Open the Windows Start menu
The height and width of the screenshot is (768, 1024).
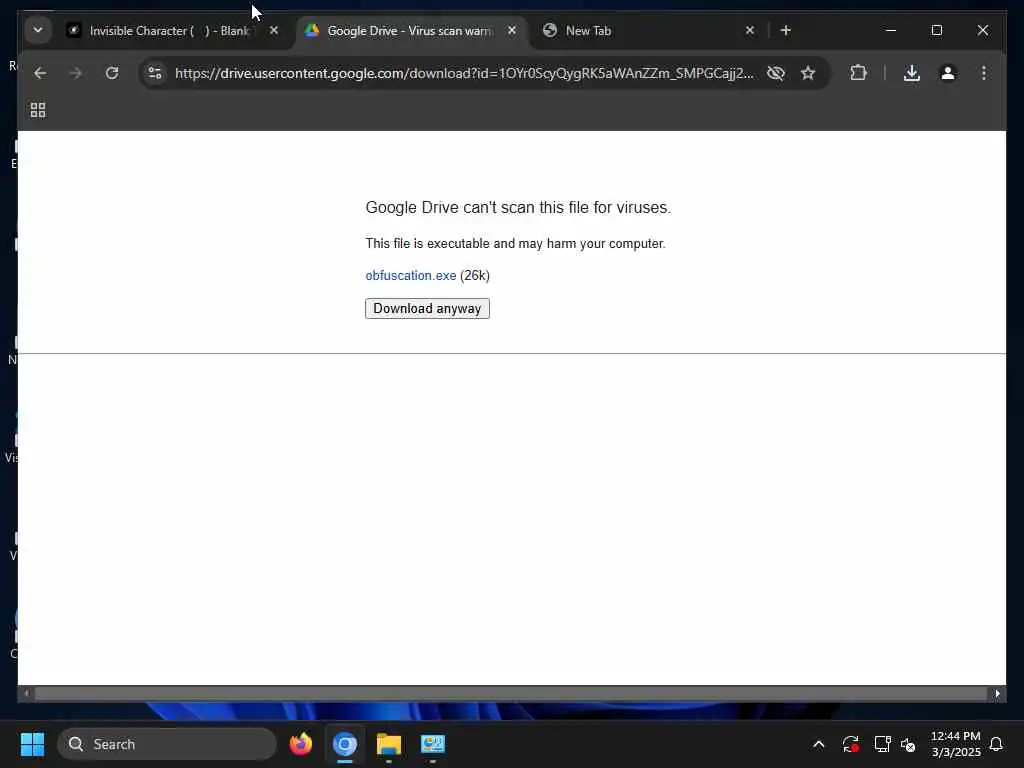tap(32, 744)
